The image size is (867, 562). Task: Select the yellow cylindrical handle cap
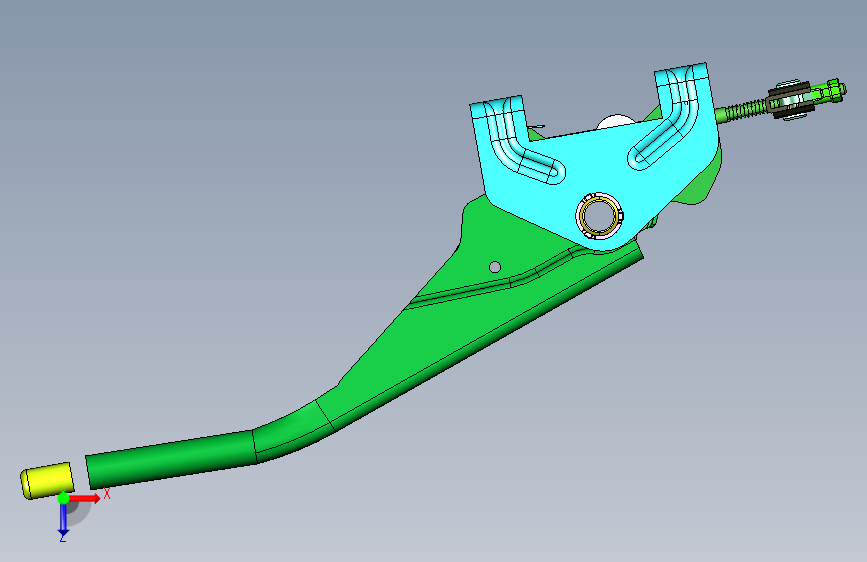tap(46, 480)
